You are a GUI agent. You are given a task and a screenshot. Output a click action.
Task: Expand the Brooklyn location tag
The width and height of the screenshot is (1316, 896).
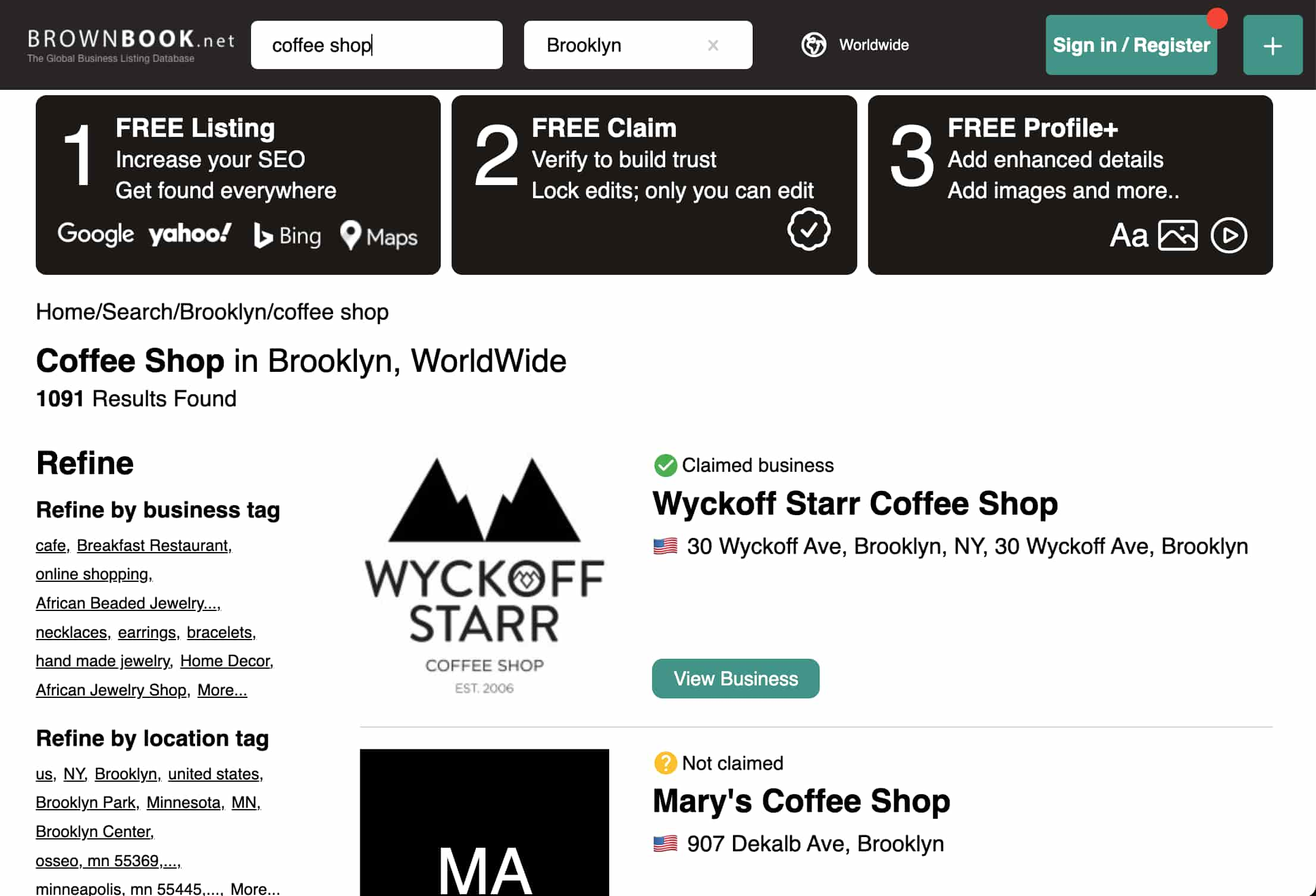[125, 773]
